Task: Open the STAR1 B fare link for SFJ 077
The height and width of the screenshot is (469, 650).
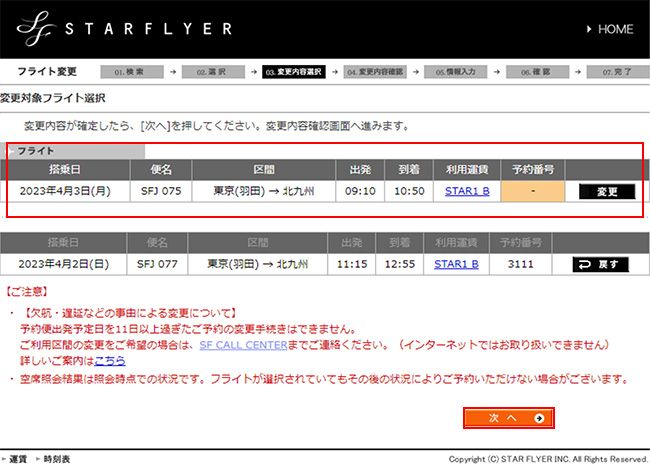Action: coord(456,265)
